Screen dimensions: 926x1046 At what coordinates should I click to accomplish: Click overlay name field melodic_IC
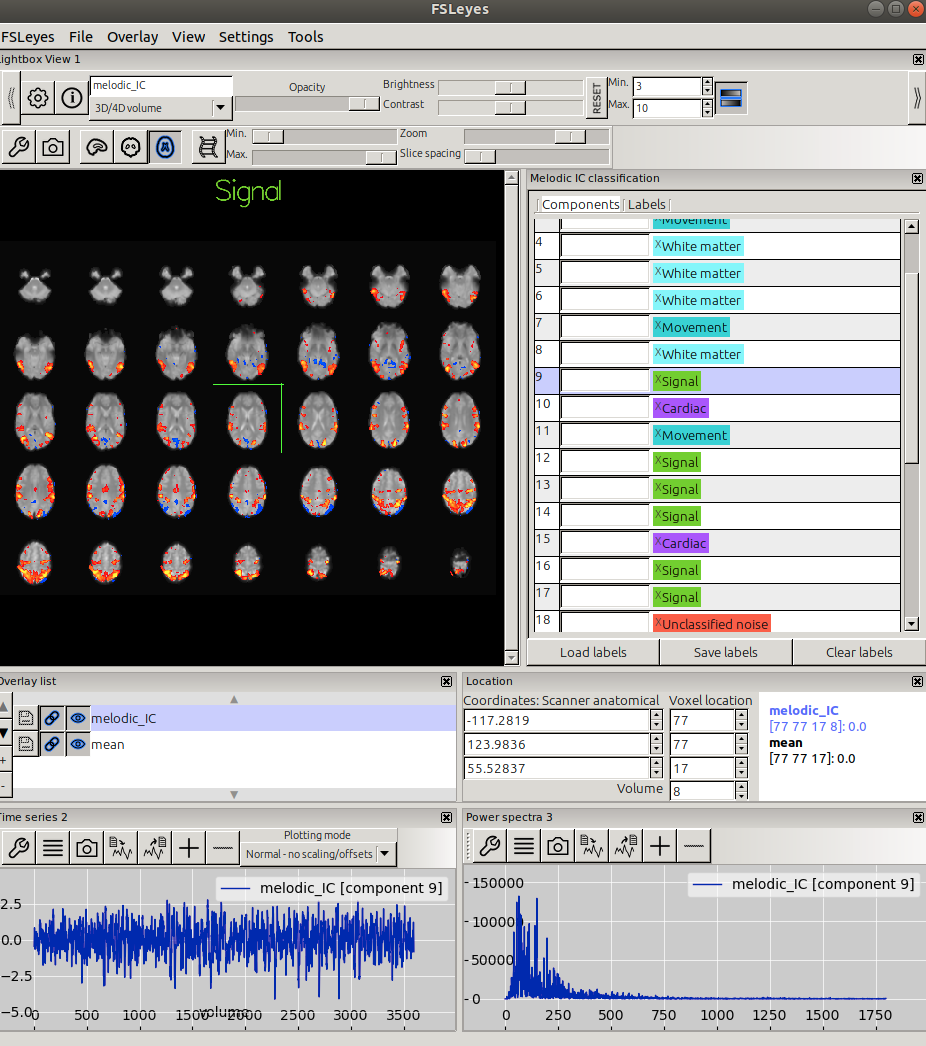point(161,85)
